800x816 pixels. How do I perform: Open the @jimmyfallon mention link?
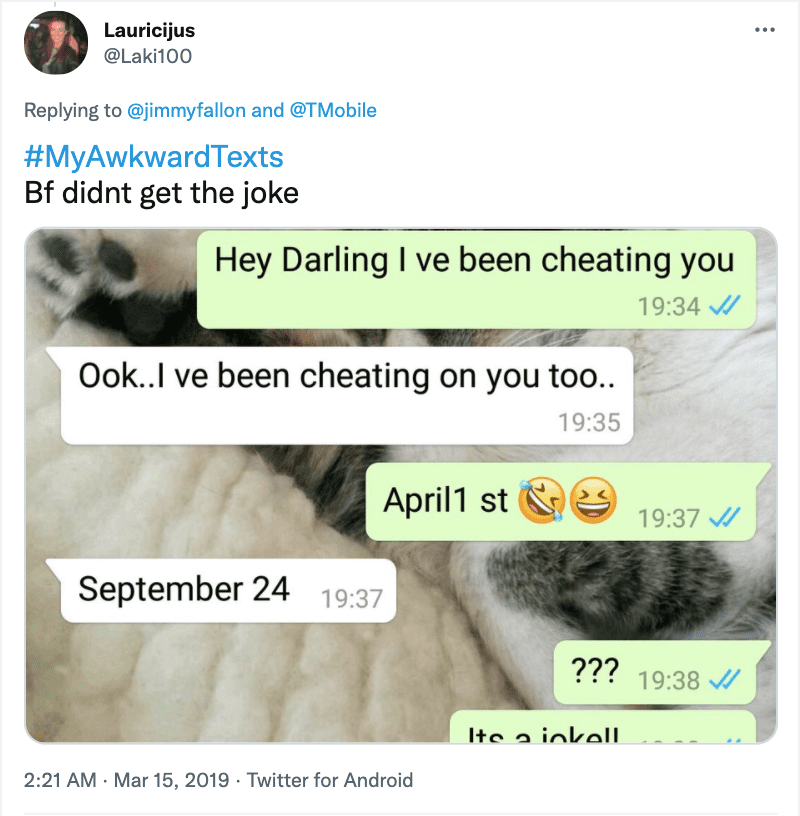click(x=186, y=110)
